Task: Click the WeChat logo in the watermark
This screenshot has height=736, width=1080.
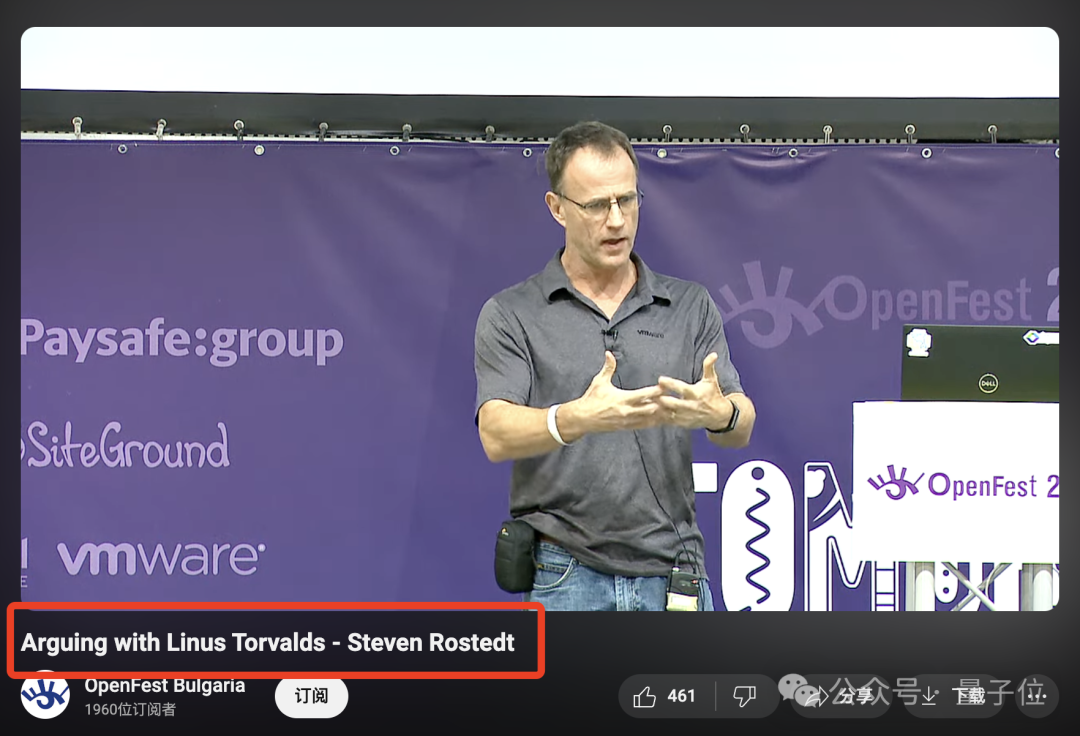Action: coord(800,689)
